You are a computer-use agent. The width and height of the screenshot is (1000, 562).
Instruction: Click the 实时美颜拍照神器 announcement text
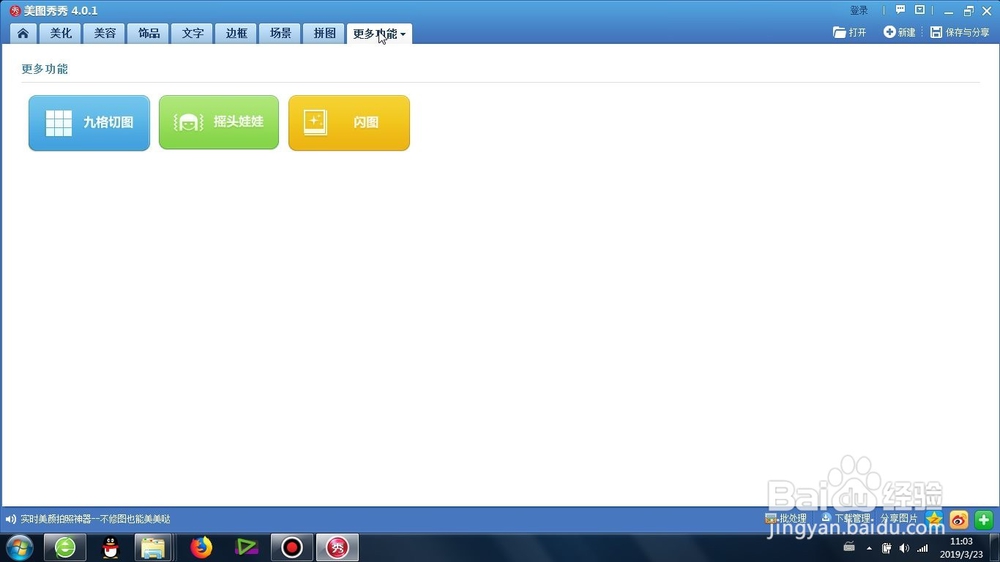coord(96,519)
